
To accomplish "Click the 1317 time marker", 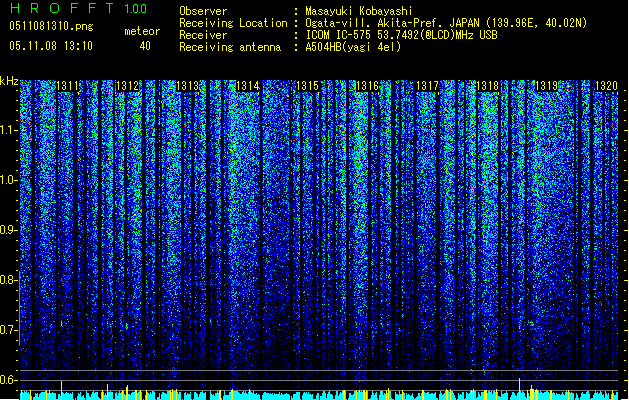I will [428, 86].
